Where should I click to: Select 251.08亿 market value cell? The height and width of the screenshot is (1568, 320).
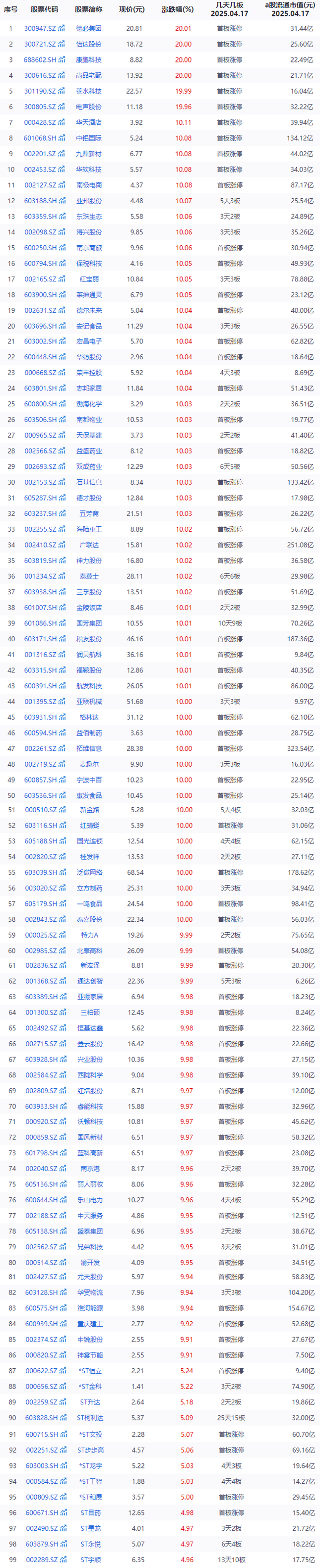(300, 545)
